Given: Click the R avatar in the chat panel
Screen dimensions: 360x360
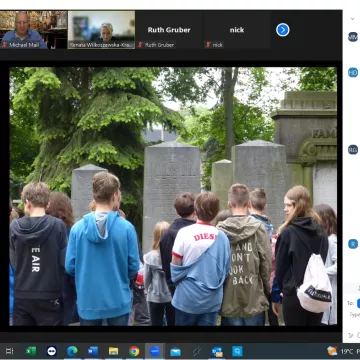Looking at the screenshot, I should click(353, 244).
